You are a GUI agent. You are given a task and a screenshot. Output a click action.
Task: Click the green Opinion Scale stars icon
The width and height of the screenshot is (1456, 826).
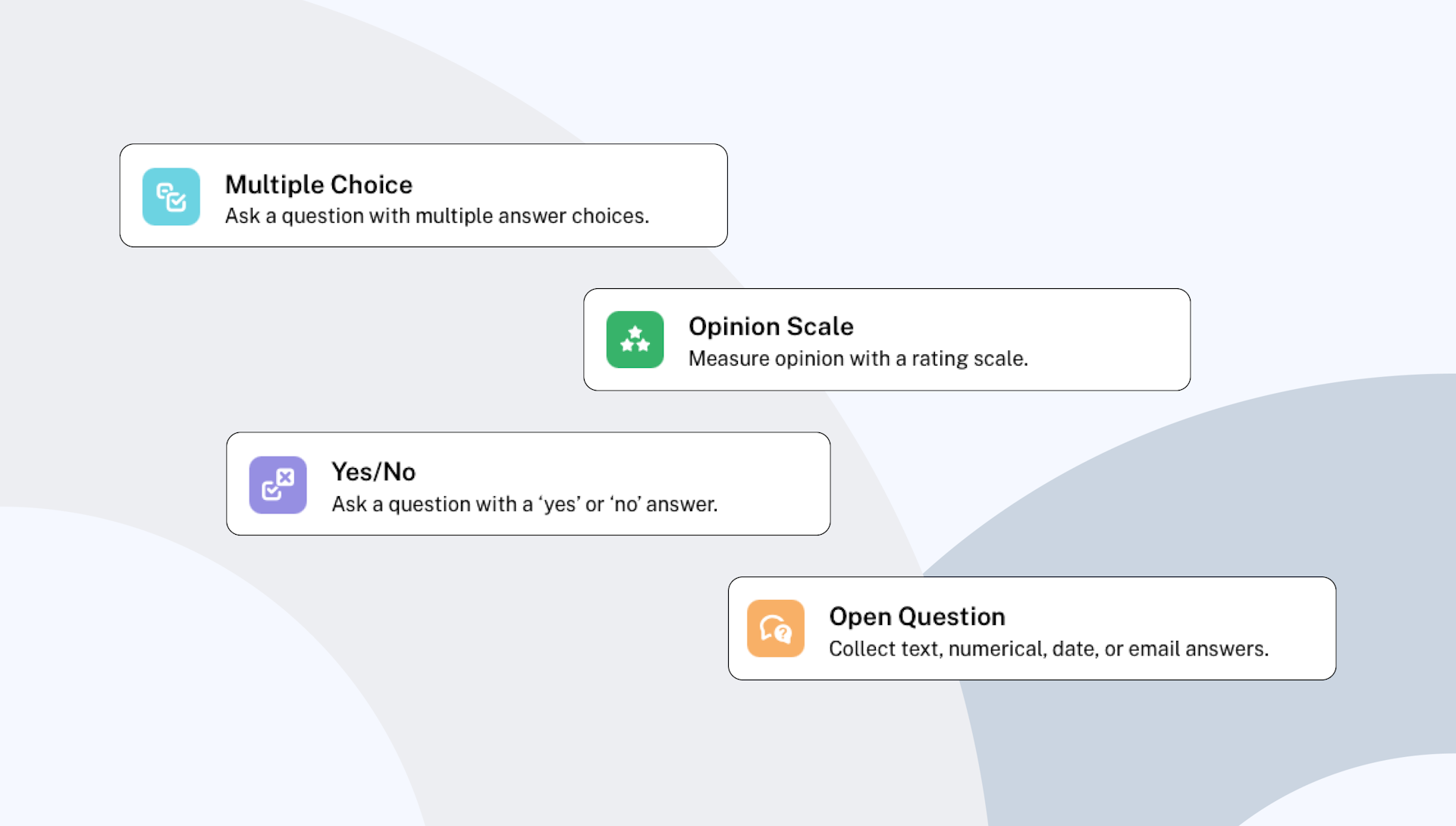click(x=635, y=340)
